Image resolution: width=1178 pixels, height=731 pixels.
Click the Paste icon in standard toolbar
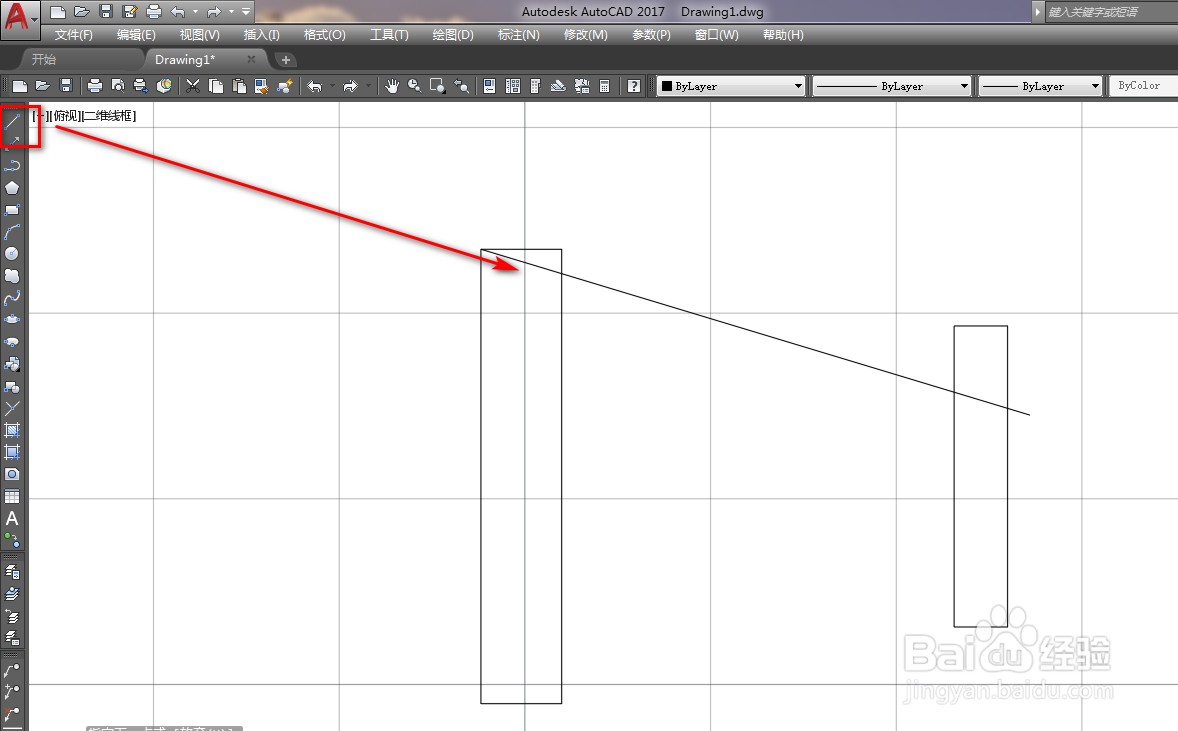tap(239, 86)
